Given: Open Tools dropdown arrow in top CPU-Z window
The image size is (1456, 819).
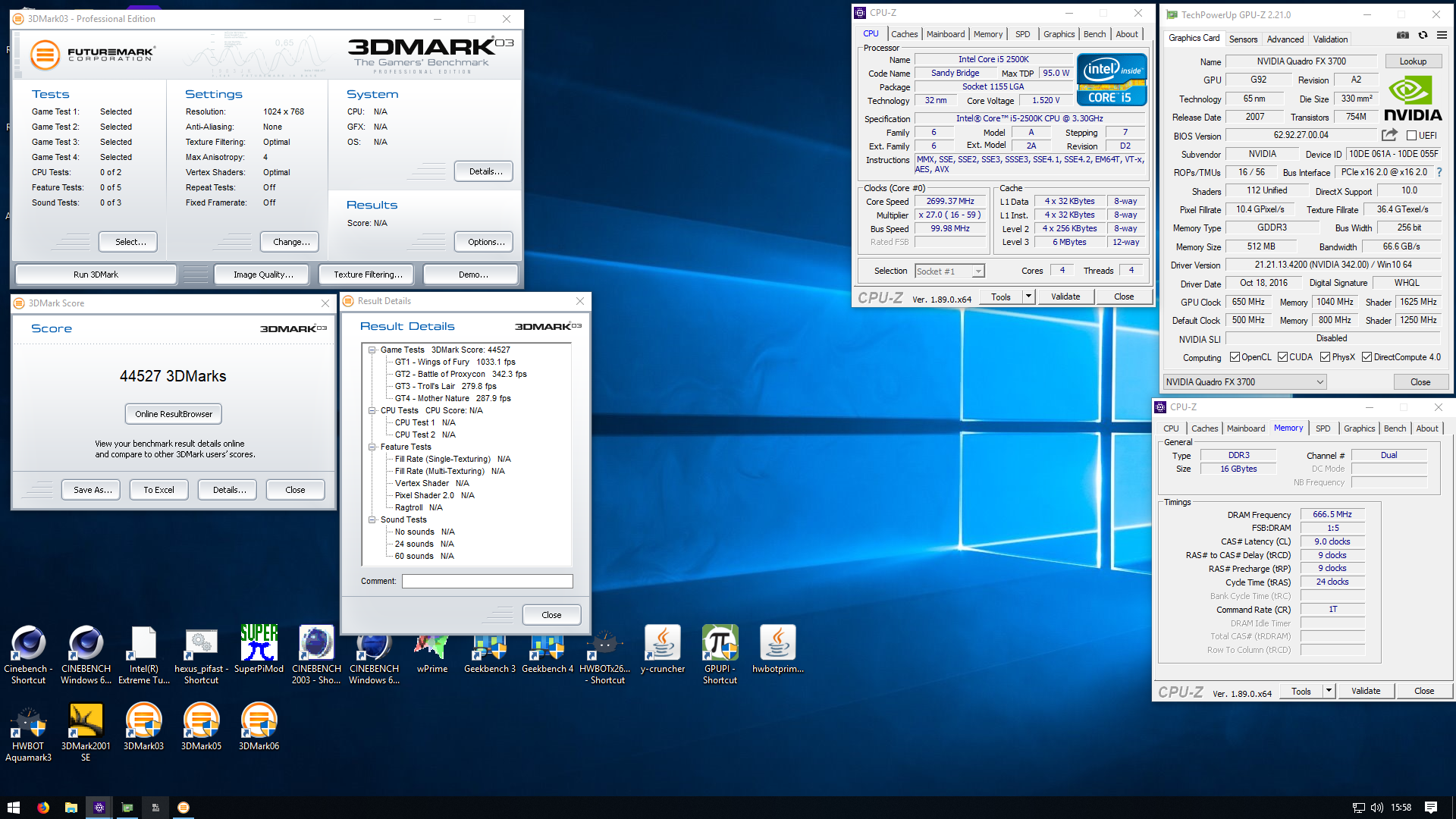Looking at the screenshot, I should click(x=1028, y=297).
